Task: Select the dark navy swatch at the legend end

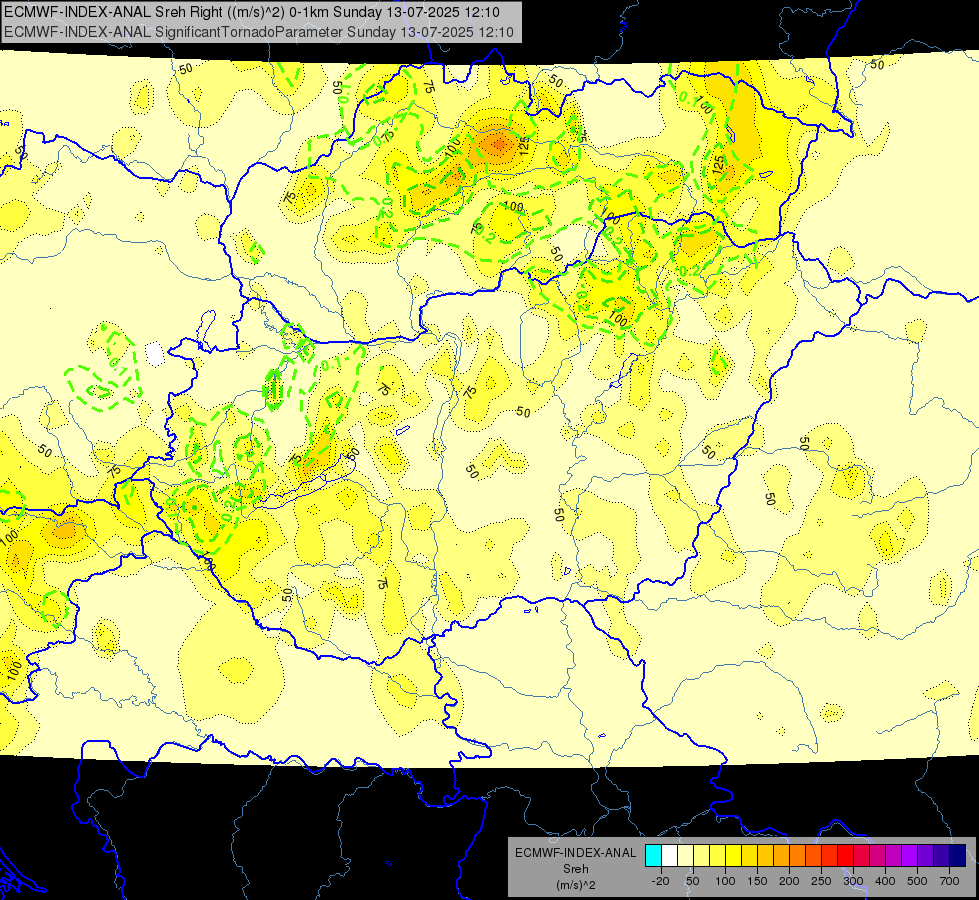Action: [x=958, y=856]
